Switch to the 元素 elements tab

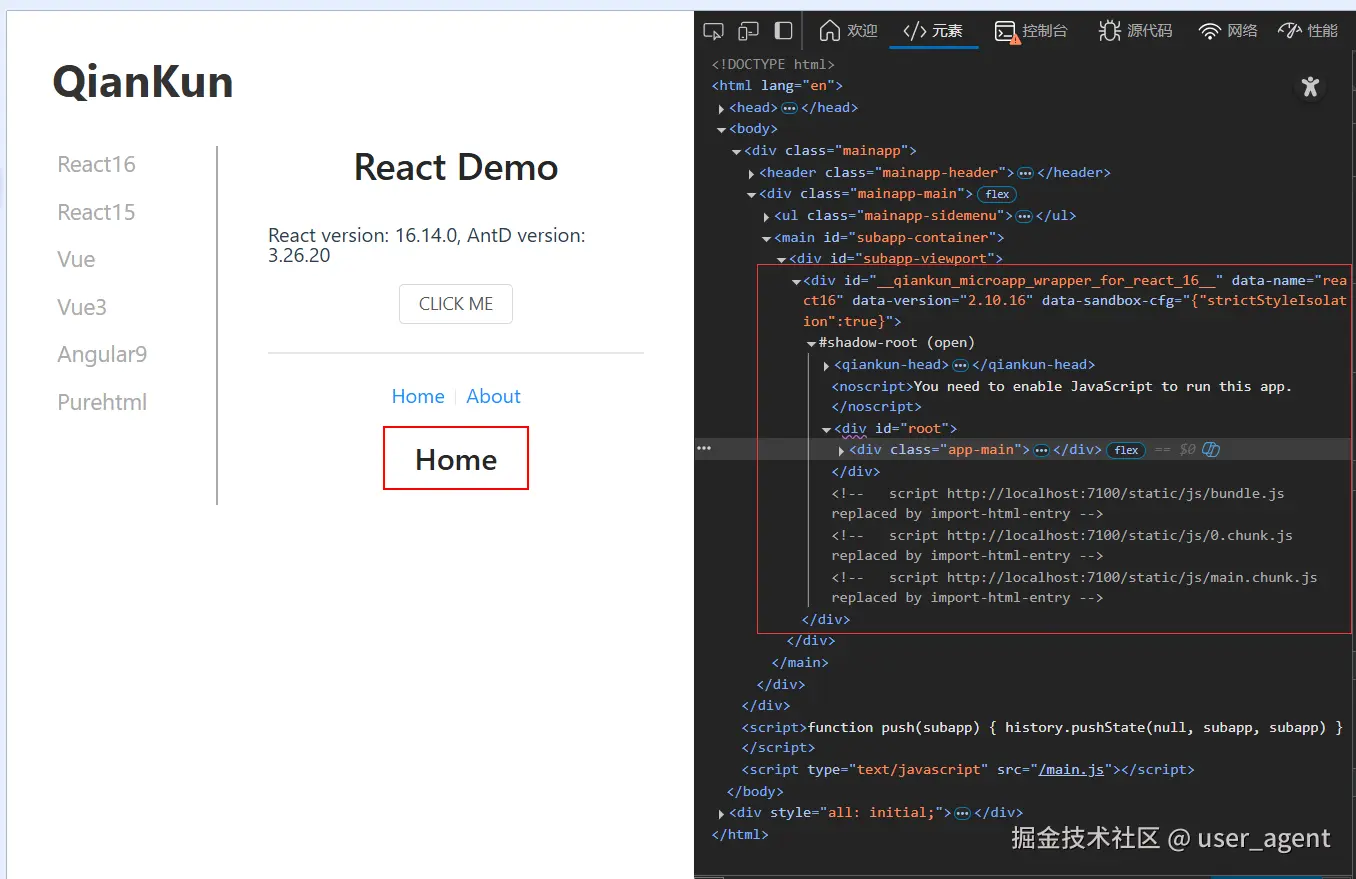tap(933, 31)
